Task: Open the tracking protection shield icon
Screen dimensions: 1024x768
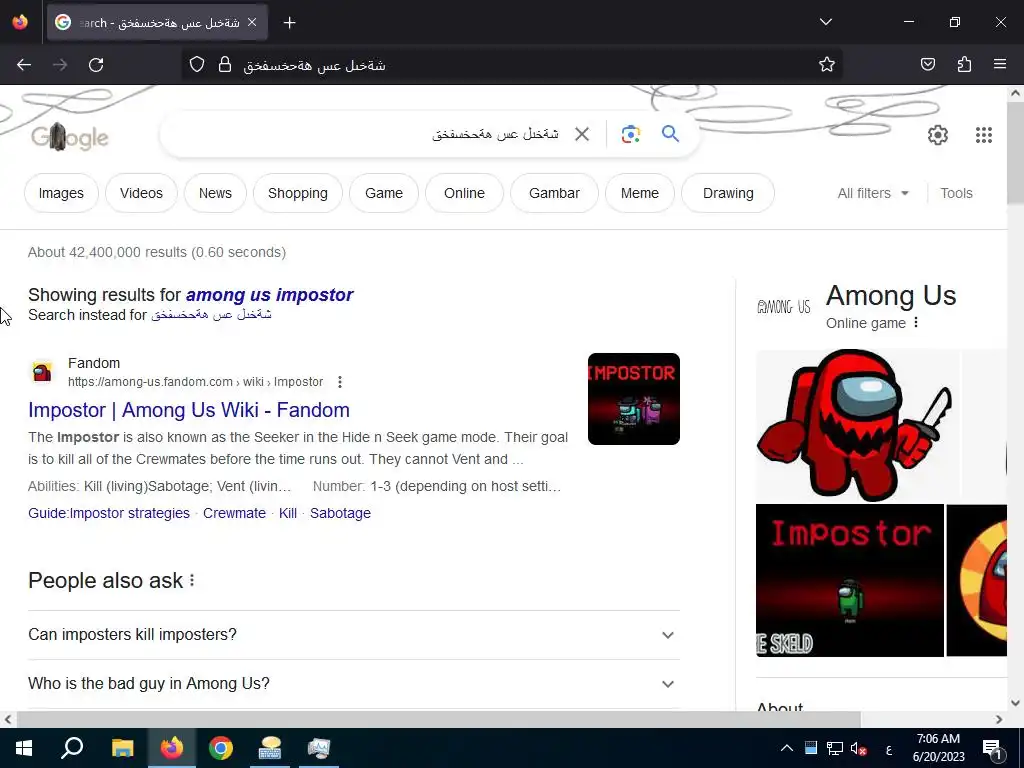Action: coord(197,65)
